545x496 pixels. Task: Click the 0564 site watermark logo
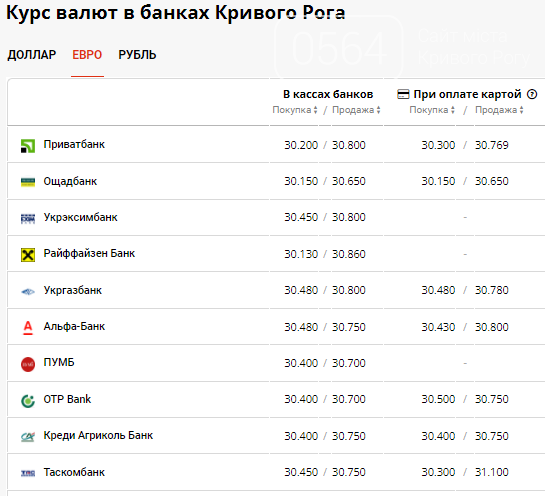(339, 49)
